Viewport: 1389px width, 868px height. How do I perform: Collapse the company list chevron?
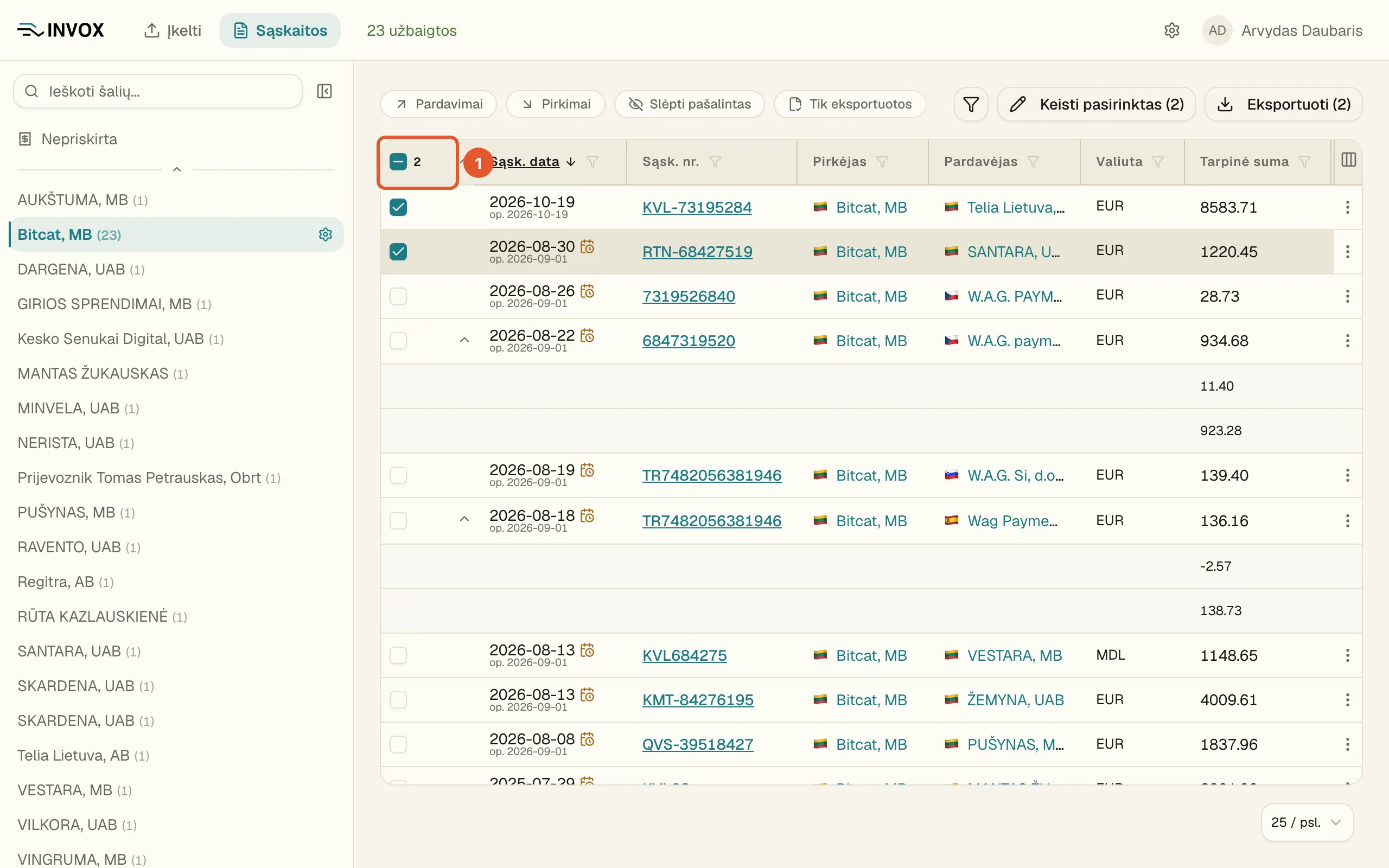tap(177, 169)
